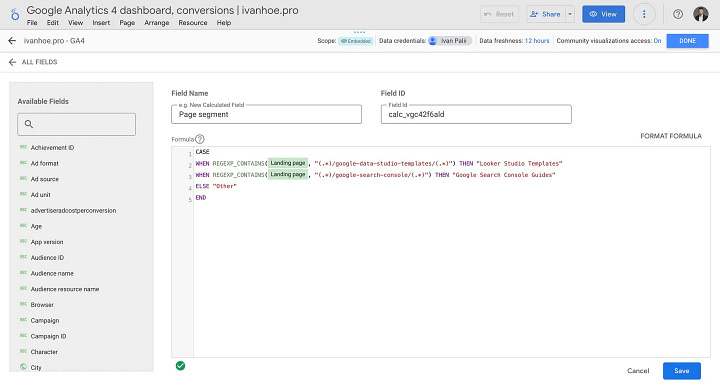720x391 pixels.
Task: Click the Field Name input with Page segment
Action: point(266,114)
